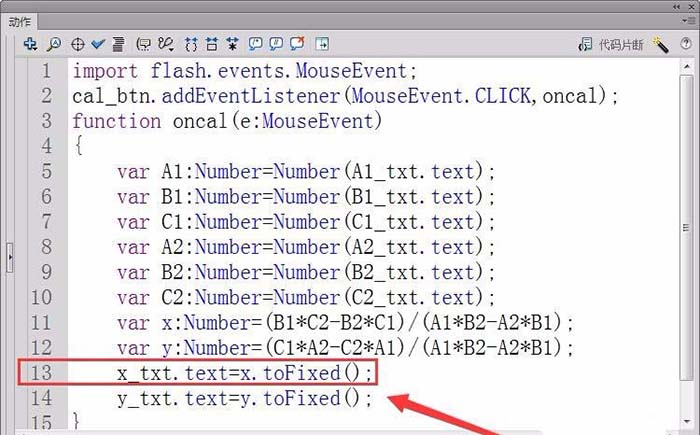Show or hide the toolbox
The image size is (700, 435).
pyautogui.click(x=322, y=44)
